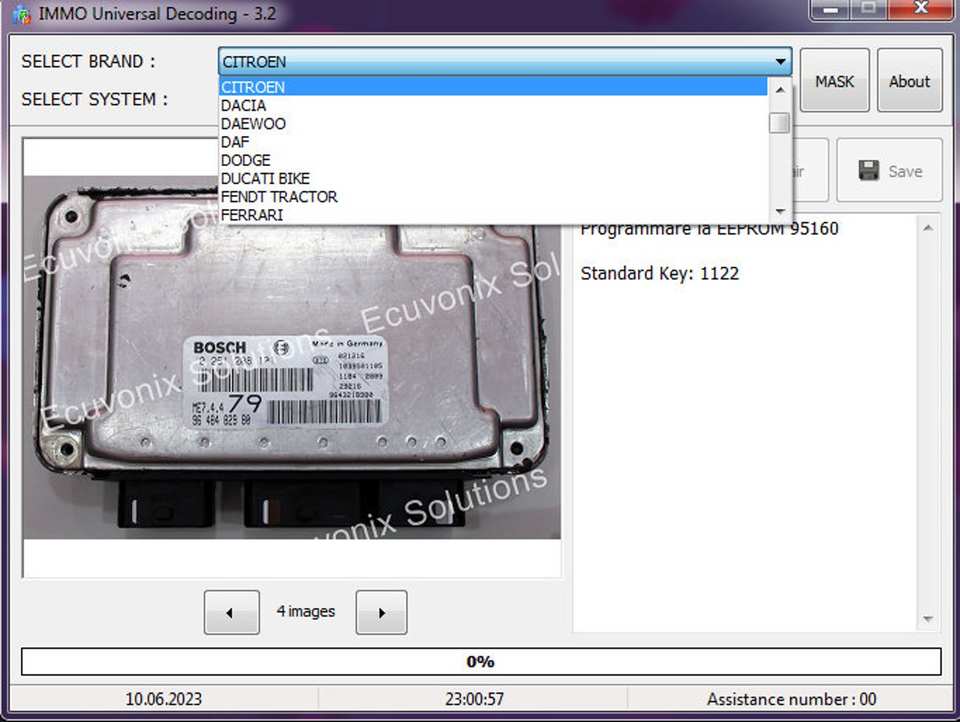Click the 0% progress bar
The height and width of the screenshot is (722, 960).
tap(481, 661)
